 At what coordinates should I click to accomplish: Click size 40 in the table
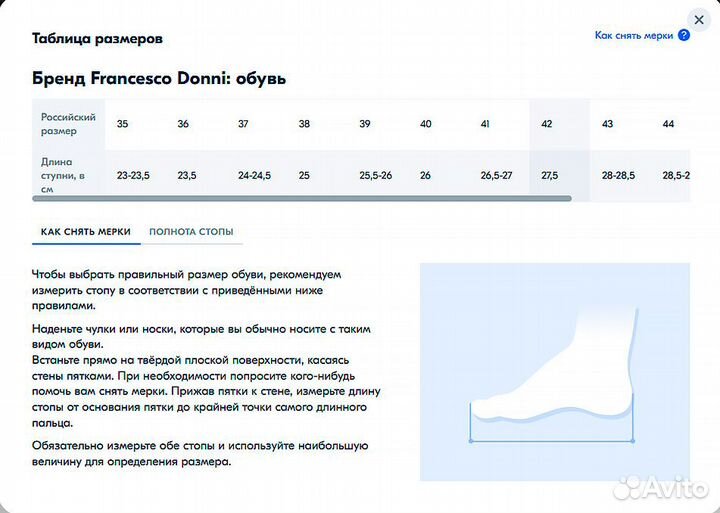tap(426, 123)
